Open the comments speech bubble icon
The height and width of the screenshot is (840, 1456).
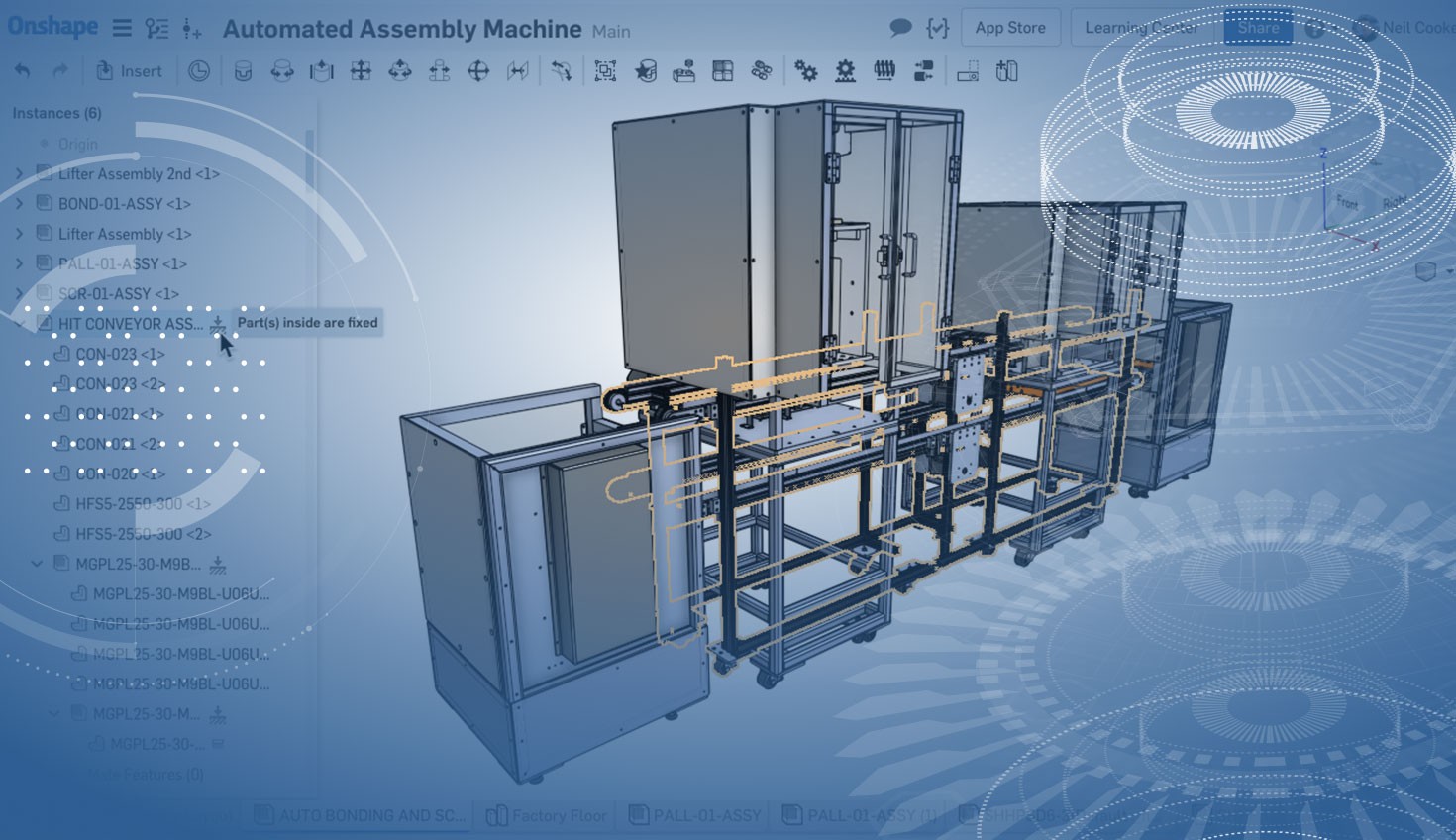pos(900,28)
